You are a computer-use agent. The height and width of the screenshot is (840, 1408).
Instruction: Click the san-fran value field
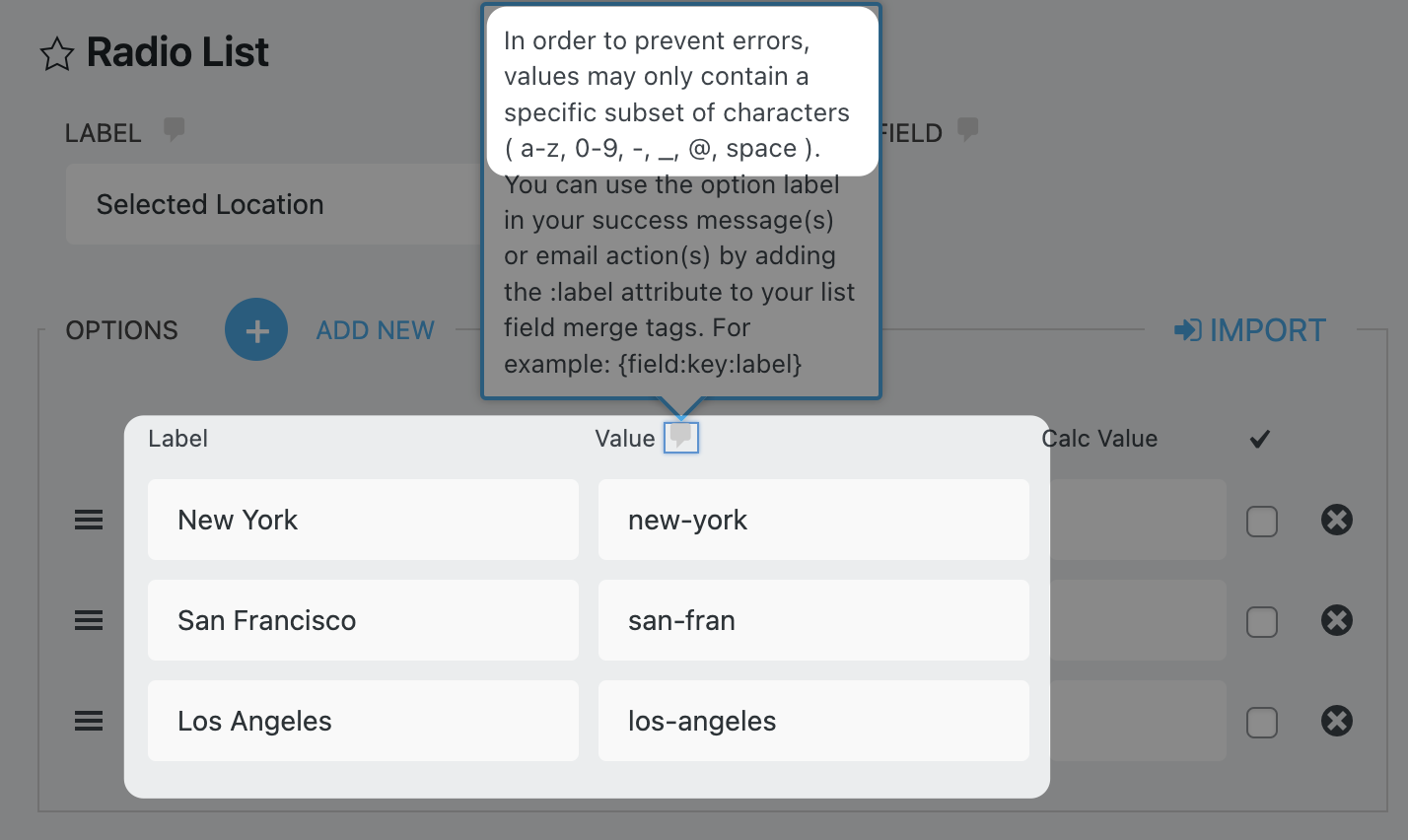click(x=812, y=620)
